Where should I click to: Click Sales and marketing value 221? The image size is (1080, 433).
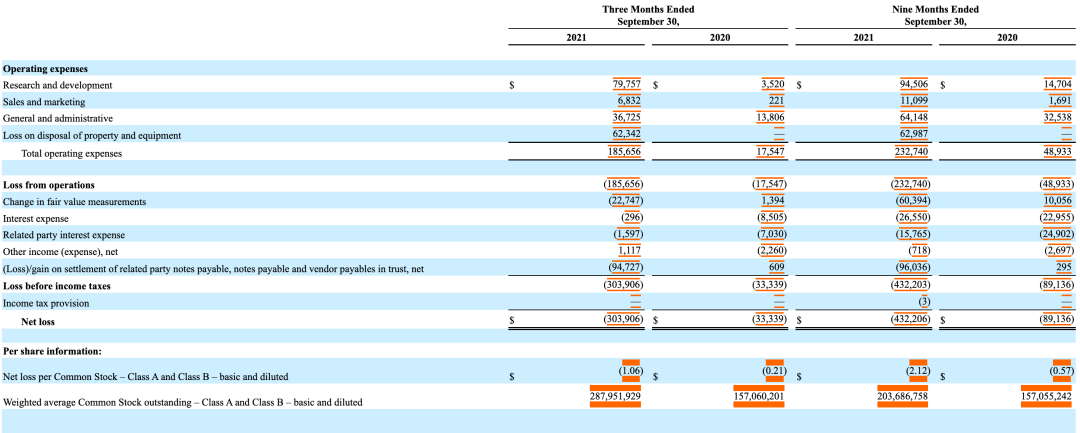point(778,102)
